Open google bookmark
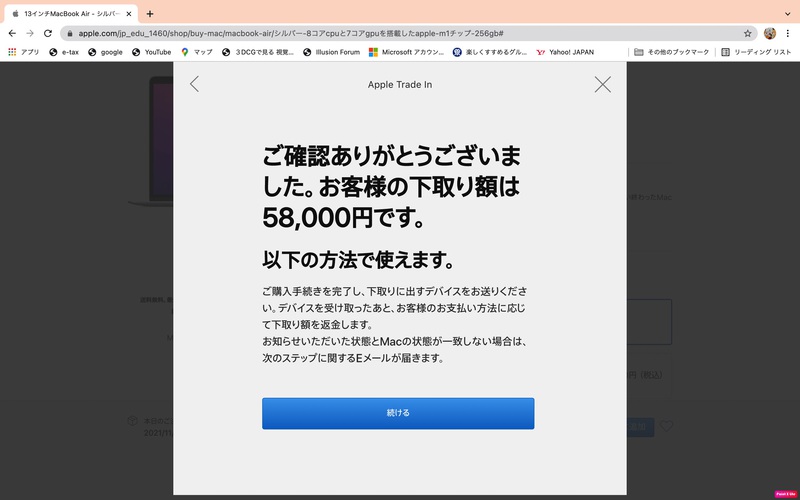Screen dimensions: 800x500 coord(105,52)
